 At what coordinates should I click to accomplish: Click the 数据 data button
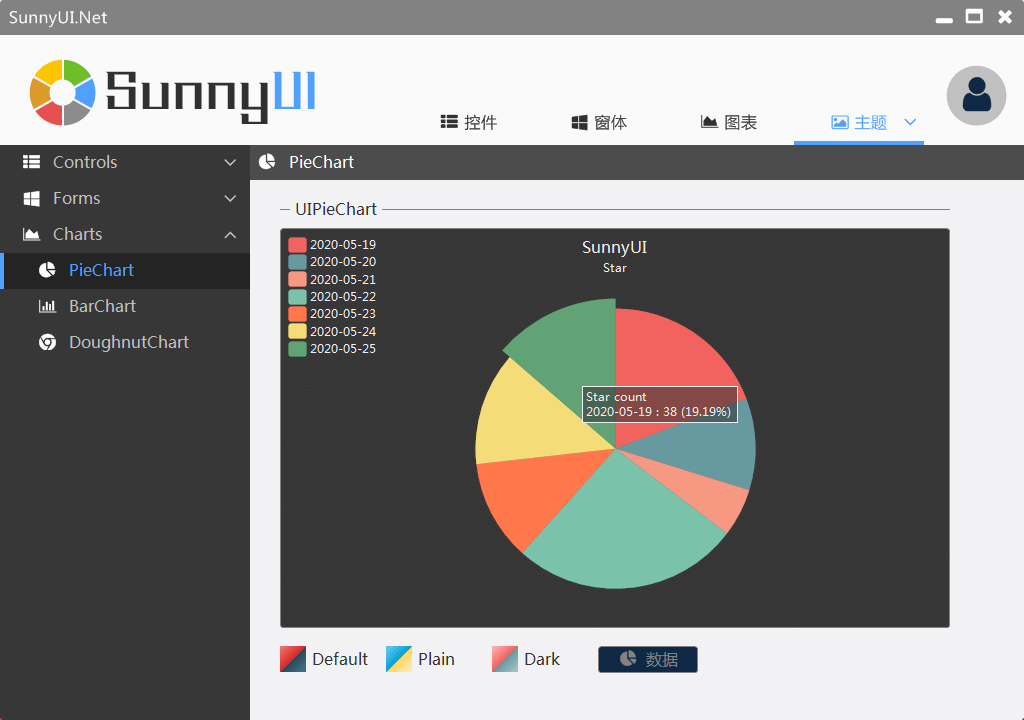pyautogui.click(x=648, y=659)
